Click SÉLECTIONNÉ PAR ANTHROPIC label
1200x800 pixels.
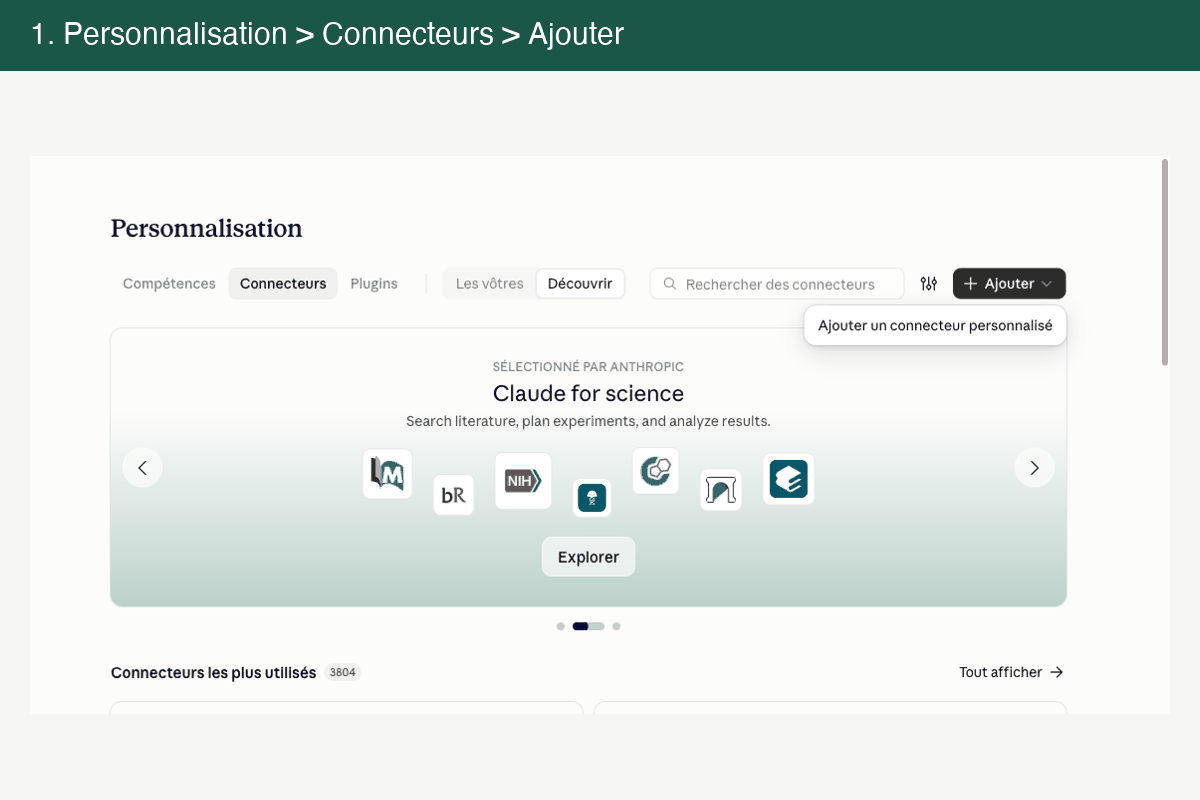(x=588, y=367)
